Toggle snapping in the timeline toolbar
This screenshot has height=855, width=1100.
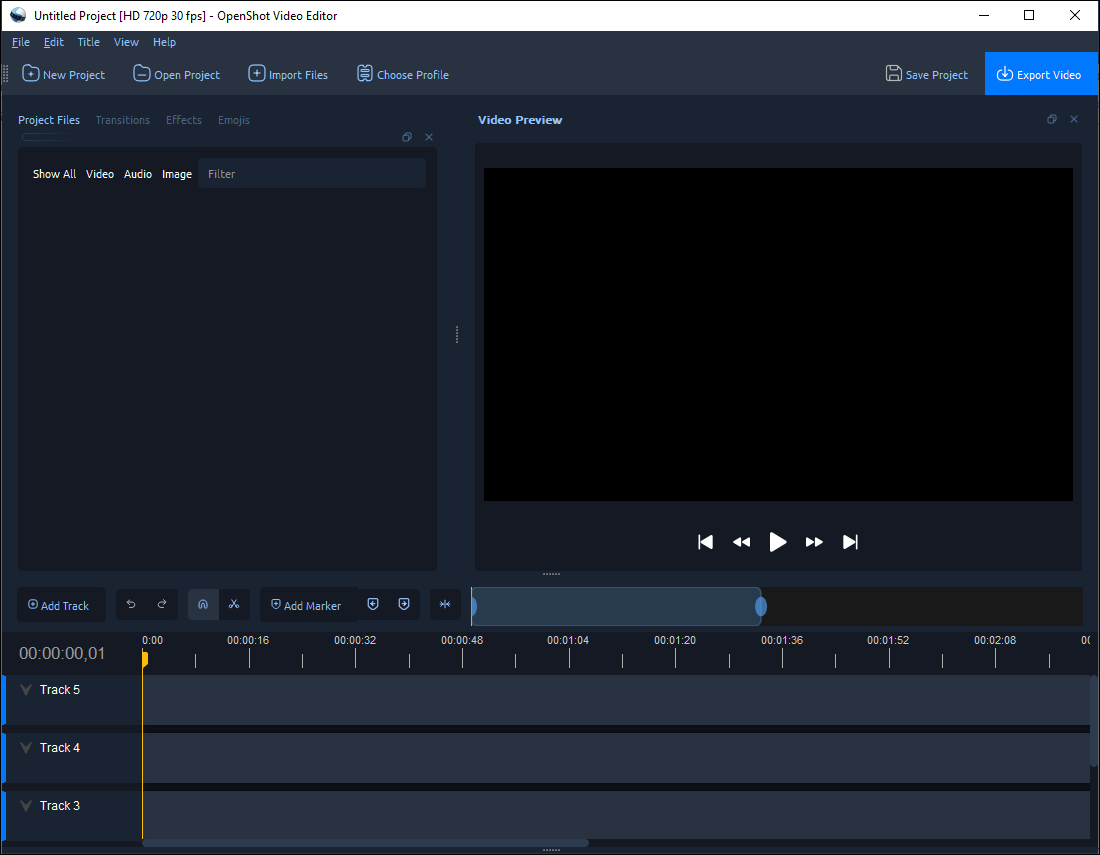pyautogui.click(x=203, y=604)
